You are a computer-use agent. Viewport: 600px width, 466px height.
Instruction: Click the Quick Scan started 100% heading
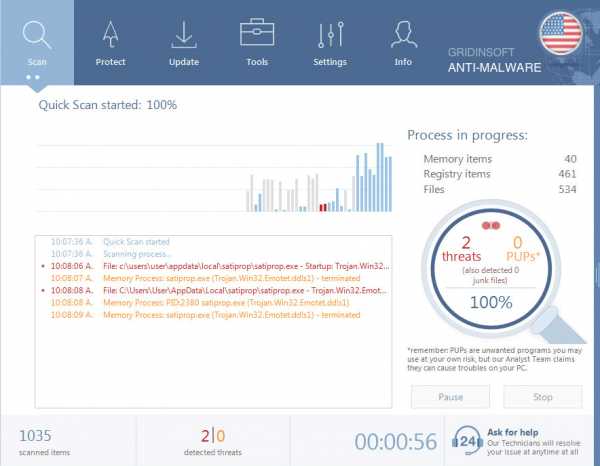[x=108, y=105]
